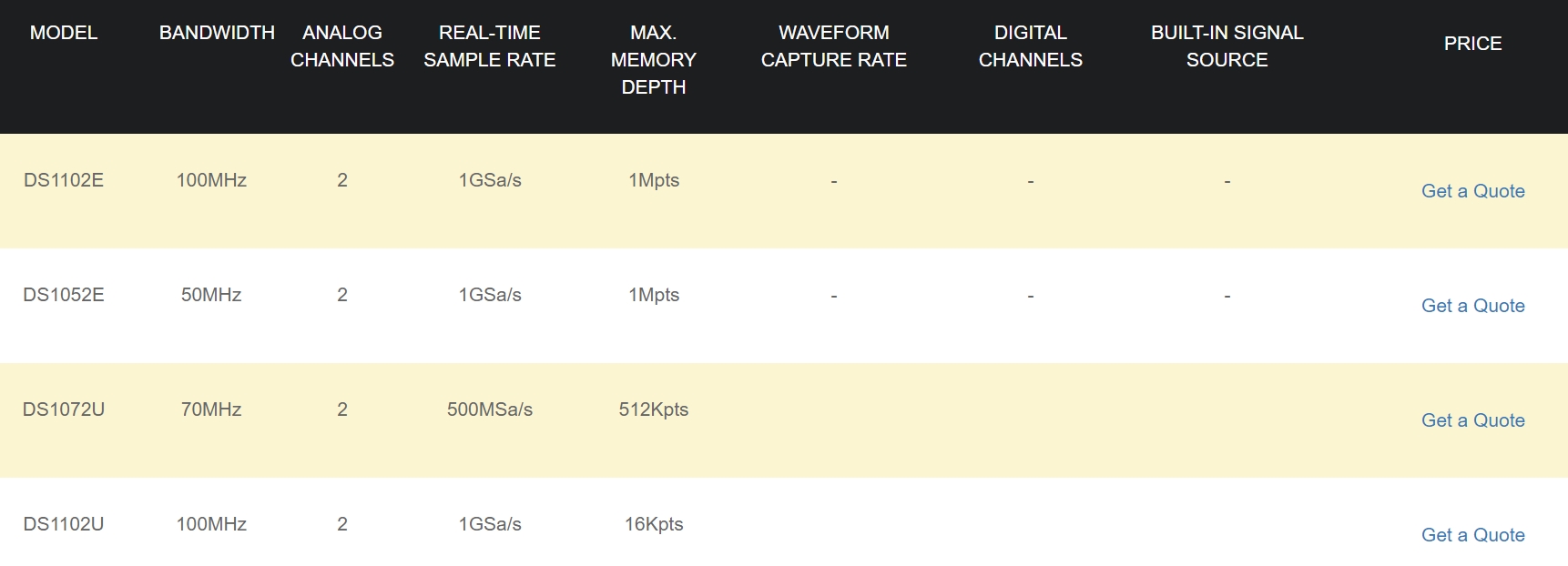
Task: Click Get a Quote for DS1102E
Action: (1472, 191)
